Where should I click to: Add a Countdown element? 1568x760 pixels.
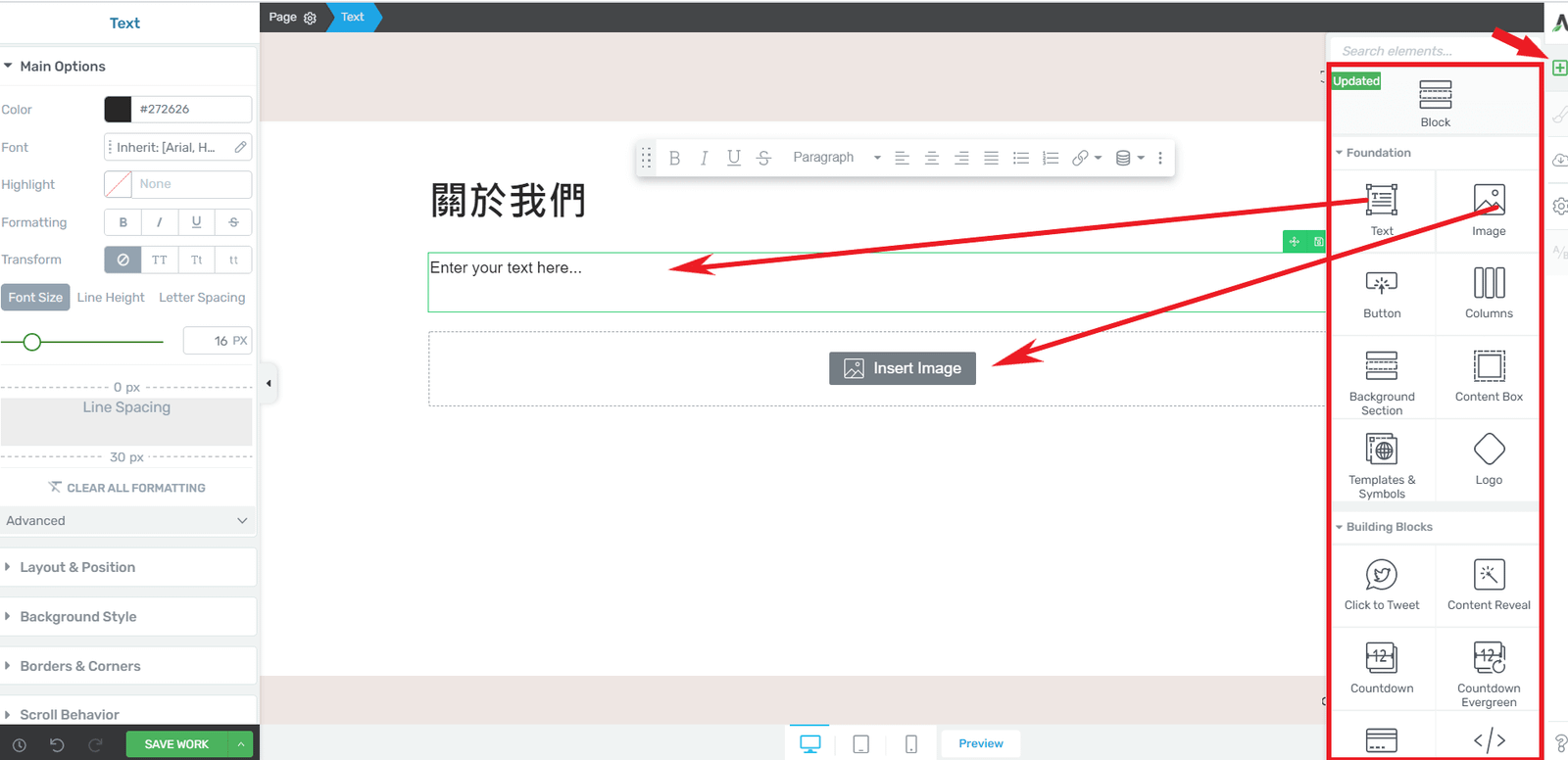(1382, 669)
